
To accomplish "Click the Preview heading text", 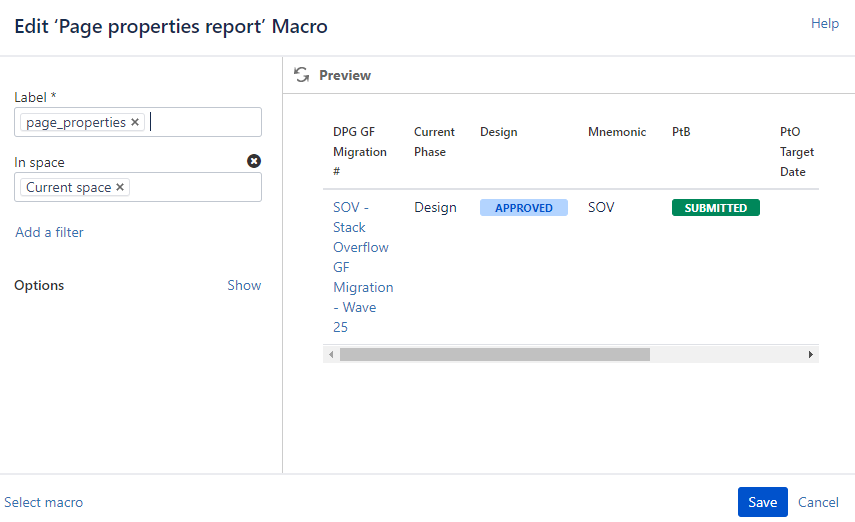I will [345, 75].
